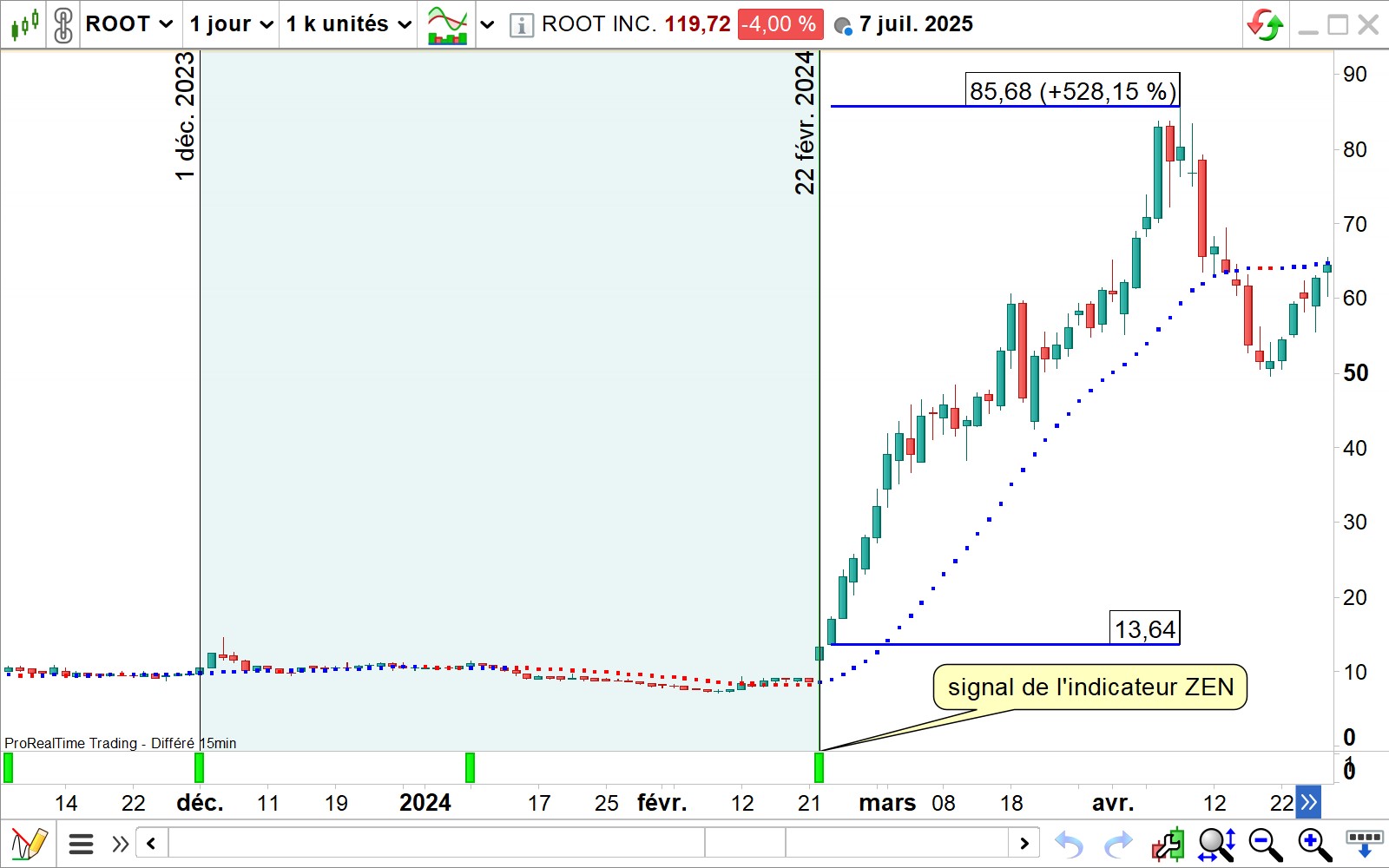Click the undo arrow icon
The height and width of the screenshot is (868, 1389).
tap(1069, 844)
